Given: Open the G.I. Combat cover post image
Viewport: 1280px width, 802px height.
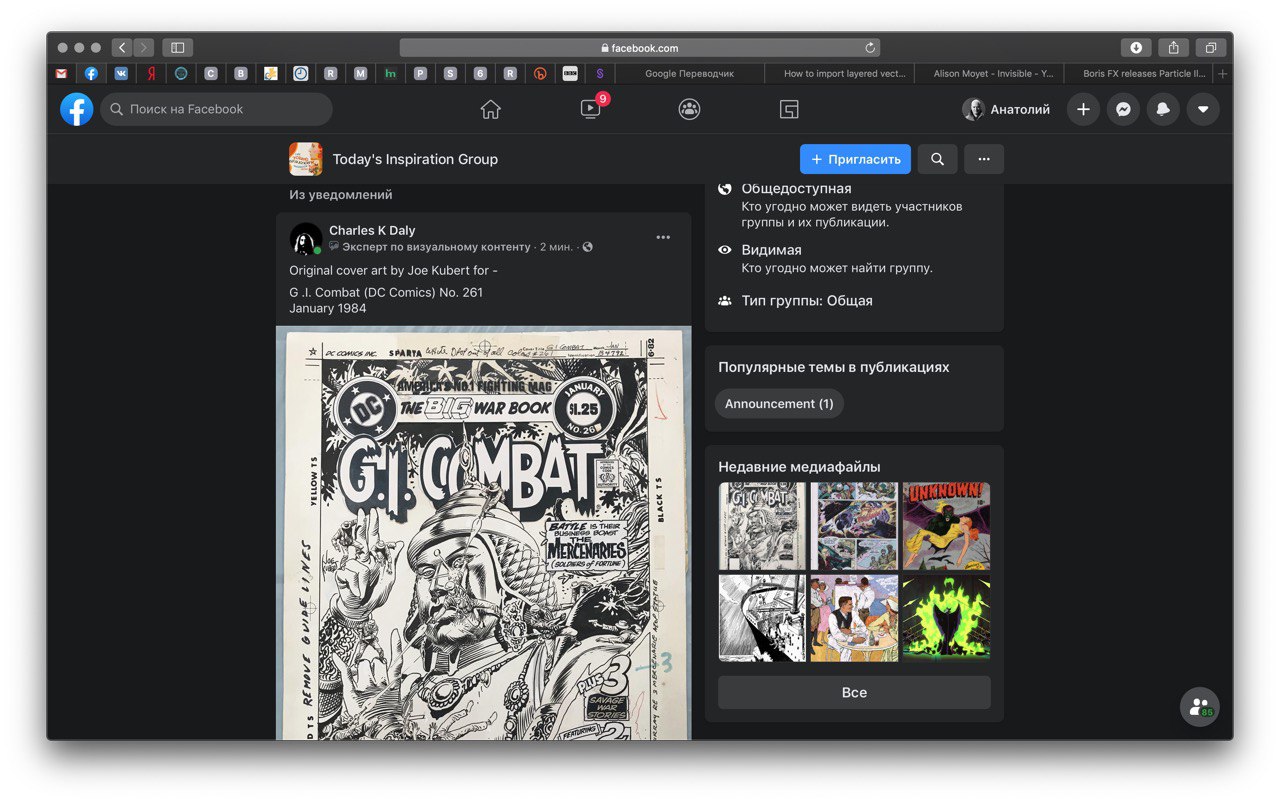Looking at the screenshot, I should [x=483, y=533].
